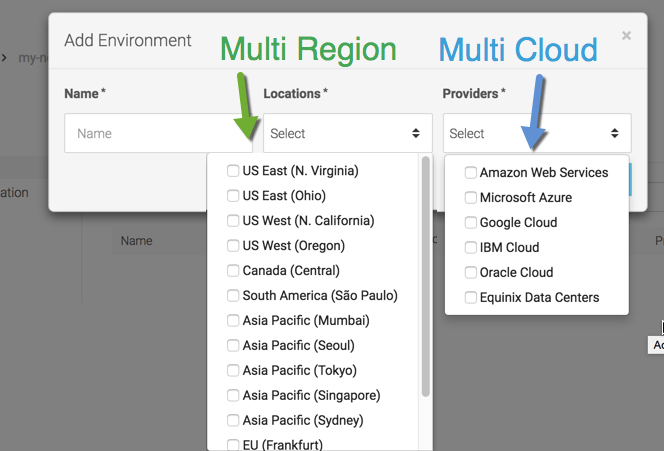Select South America (São Paulo) checkbox
Viewport: 664px width, 451px height.
[233, 296]
